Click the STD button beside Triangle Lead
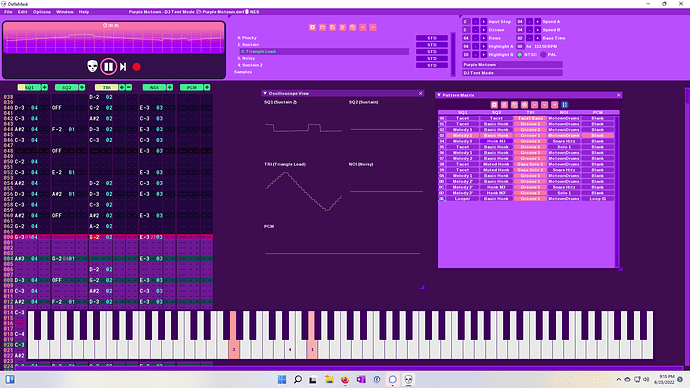 432,51
